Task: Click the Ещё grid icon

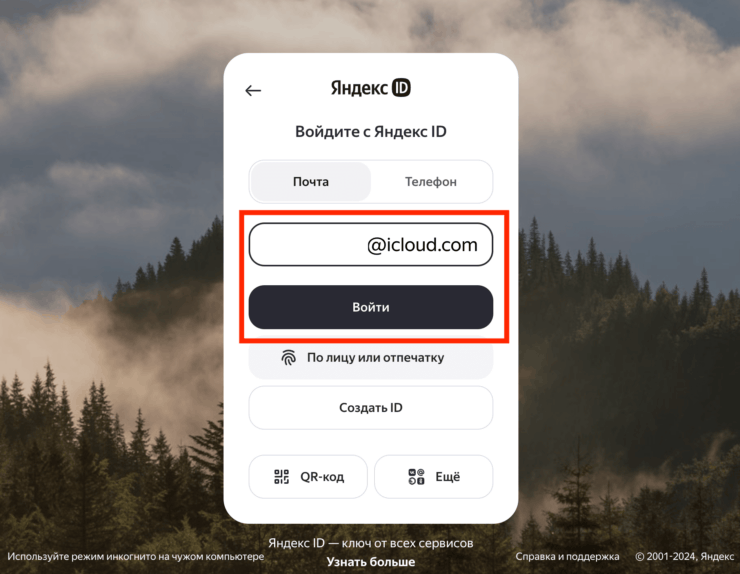Action: (416, 477)
